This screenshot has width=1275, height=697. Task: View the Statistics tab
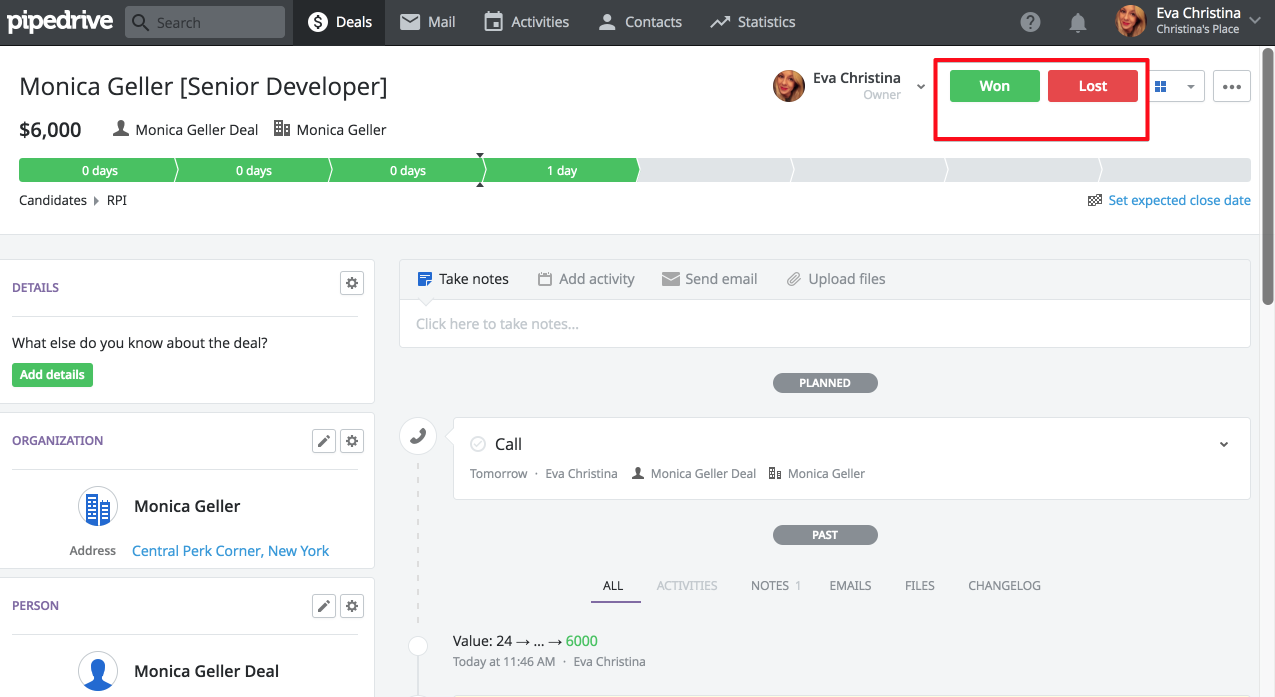coord(753,22)
